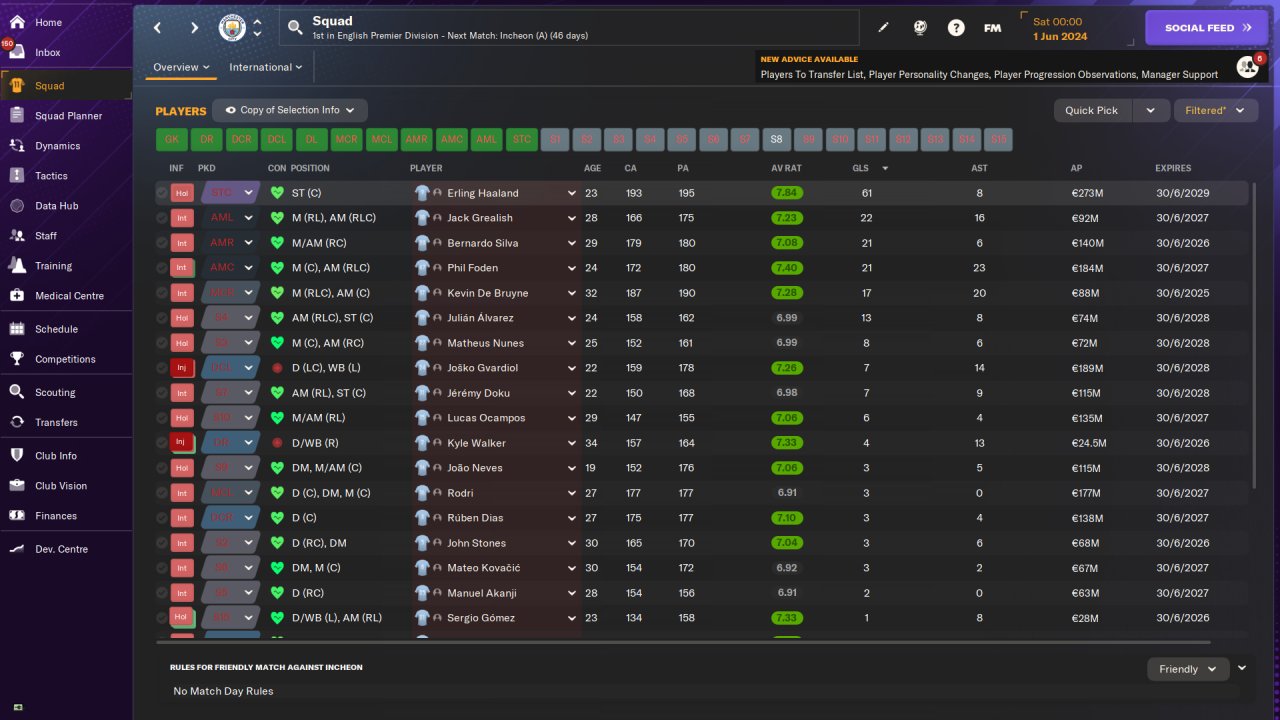Open the advice avatar with notification badge

[1248, 67]
